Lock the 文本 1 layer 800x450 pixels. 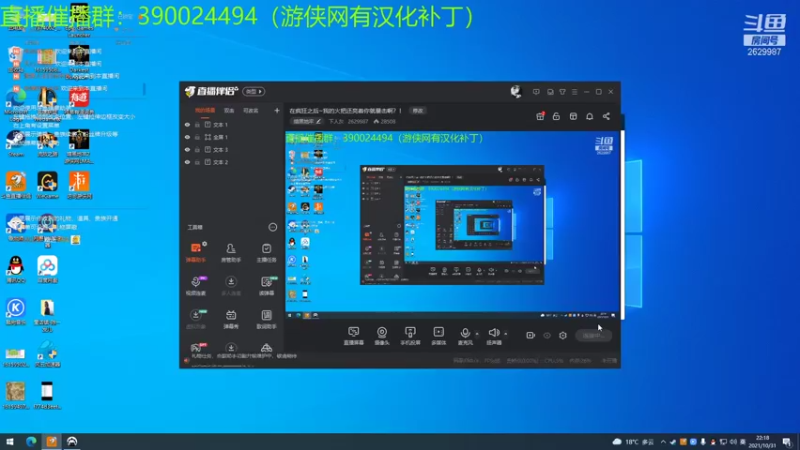[197, 125]
